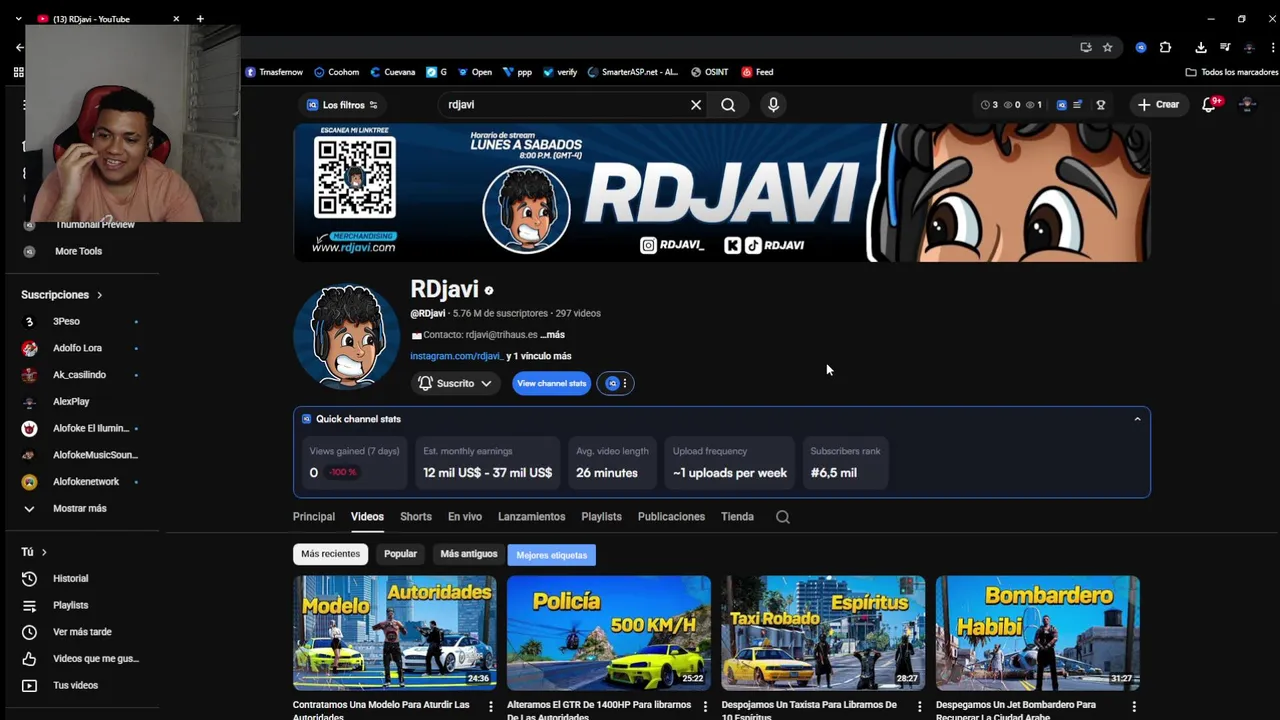
Task: Search within the channel using magnifier icon
Action: [x=783, y=517]
